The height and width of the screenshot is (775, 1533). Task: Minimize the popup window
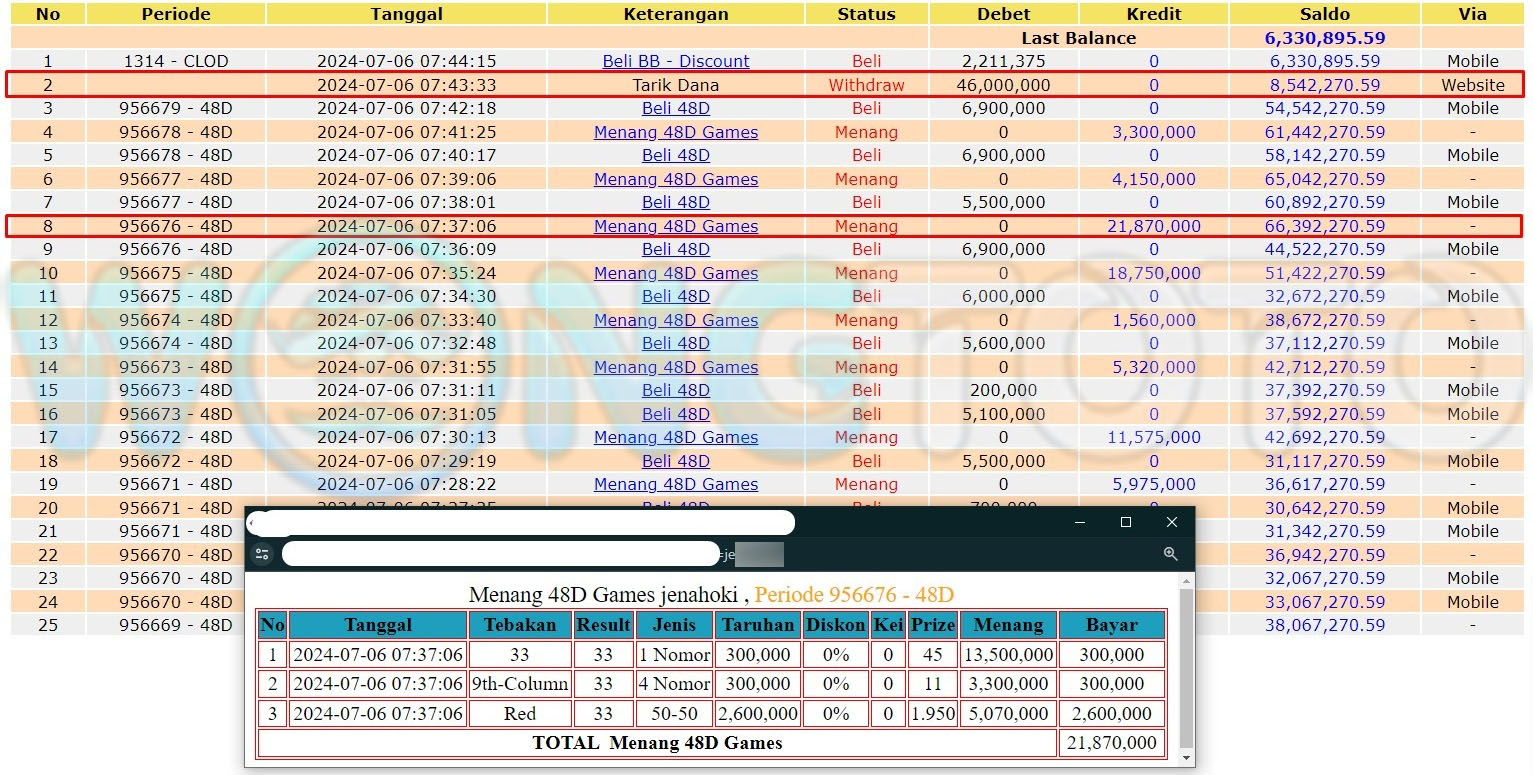point(1080,522)
